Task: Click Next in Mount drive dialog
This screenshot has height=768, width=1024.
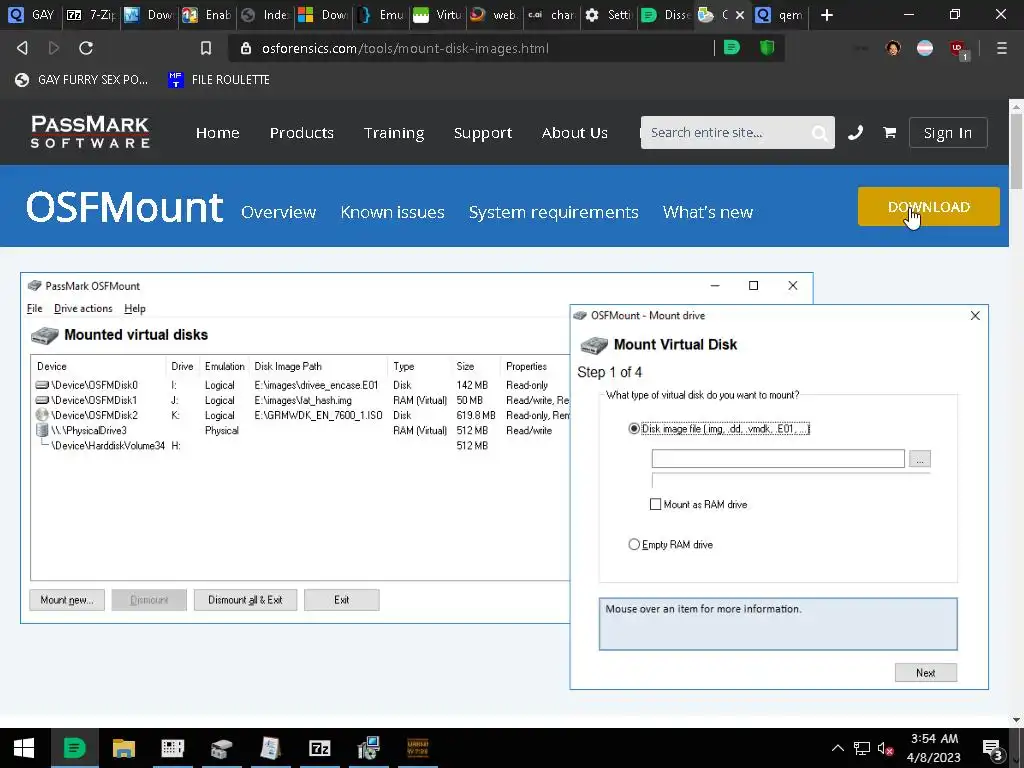Action: pyautogui.click(x=925, y=673)
